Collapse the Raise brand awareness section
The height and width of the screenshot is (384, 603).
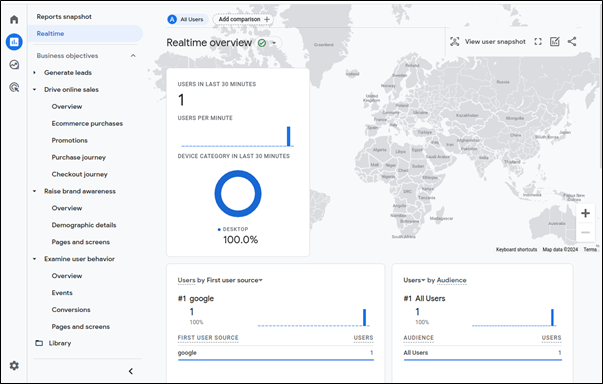[35, 191]
